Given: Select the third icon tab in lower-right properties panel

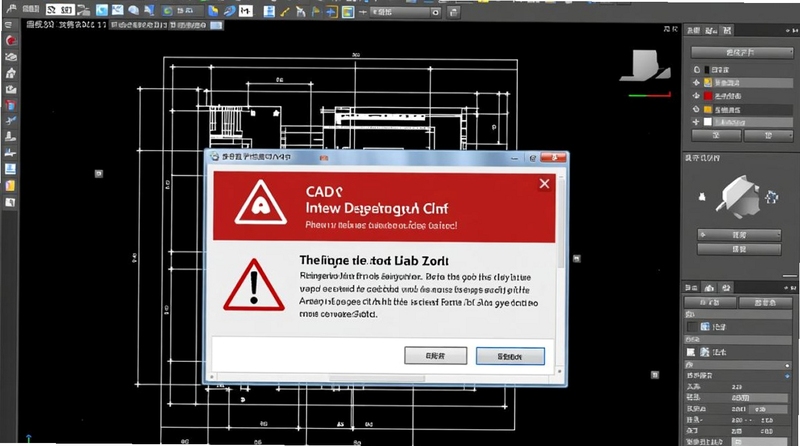Looking at the screenshot, I should (x=726, y=288).
